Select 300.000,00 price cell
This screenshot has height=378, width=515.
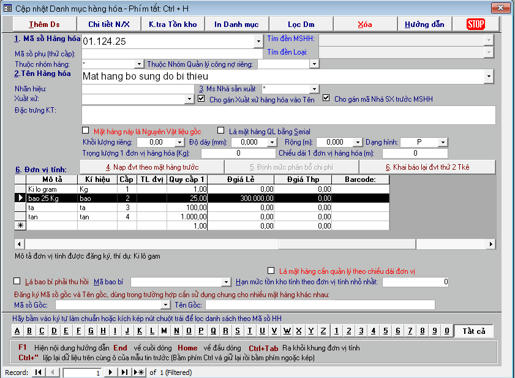(241, 198)
